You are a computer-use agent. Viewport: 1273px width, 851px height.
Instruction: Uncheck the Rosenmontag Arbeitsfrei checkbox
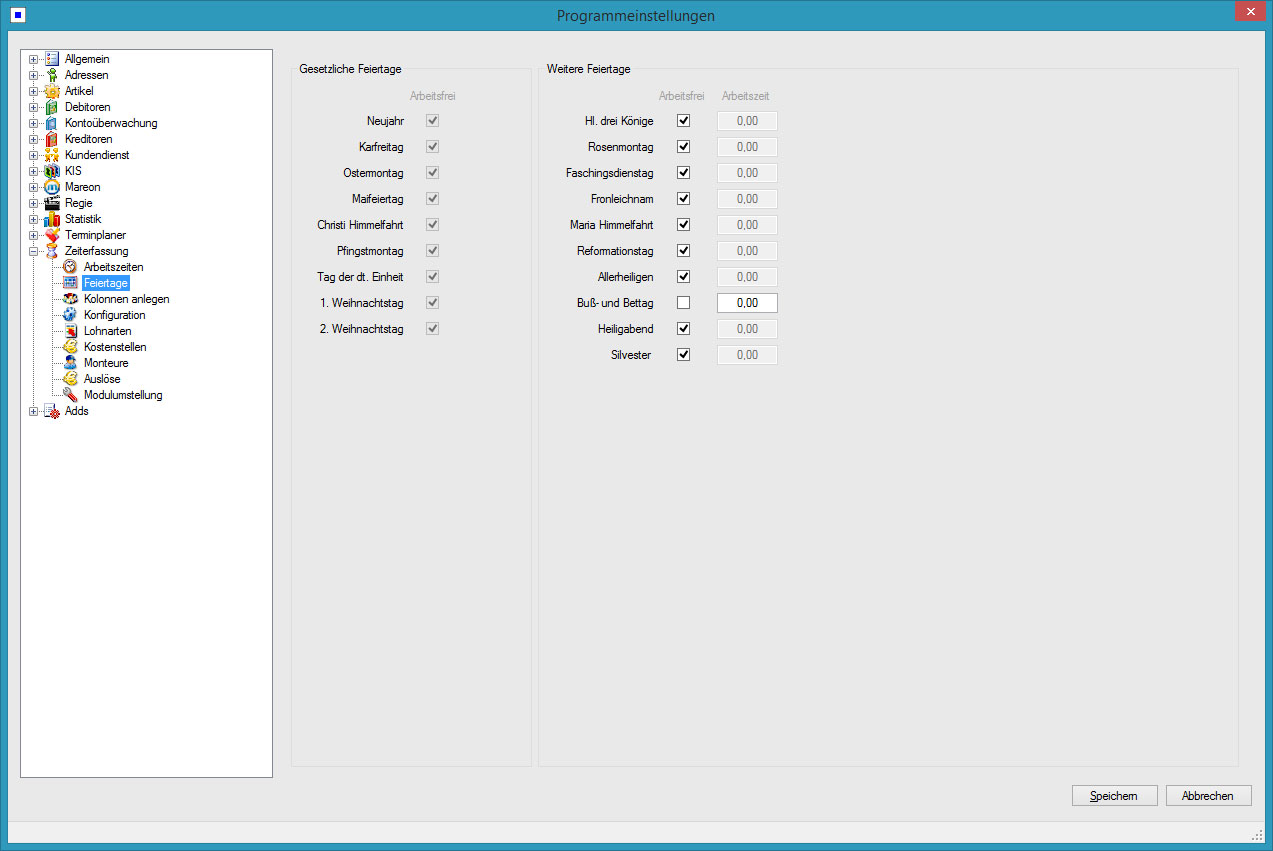click(684, 147)
